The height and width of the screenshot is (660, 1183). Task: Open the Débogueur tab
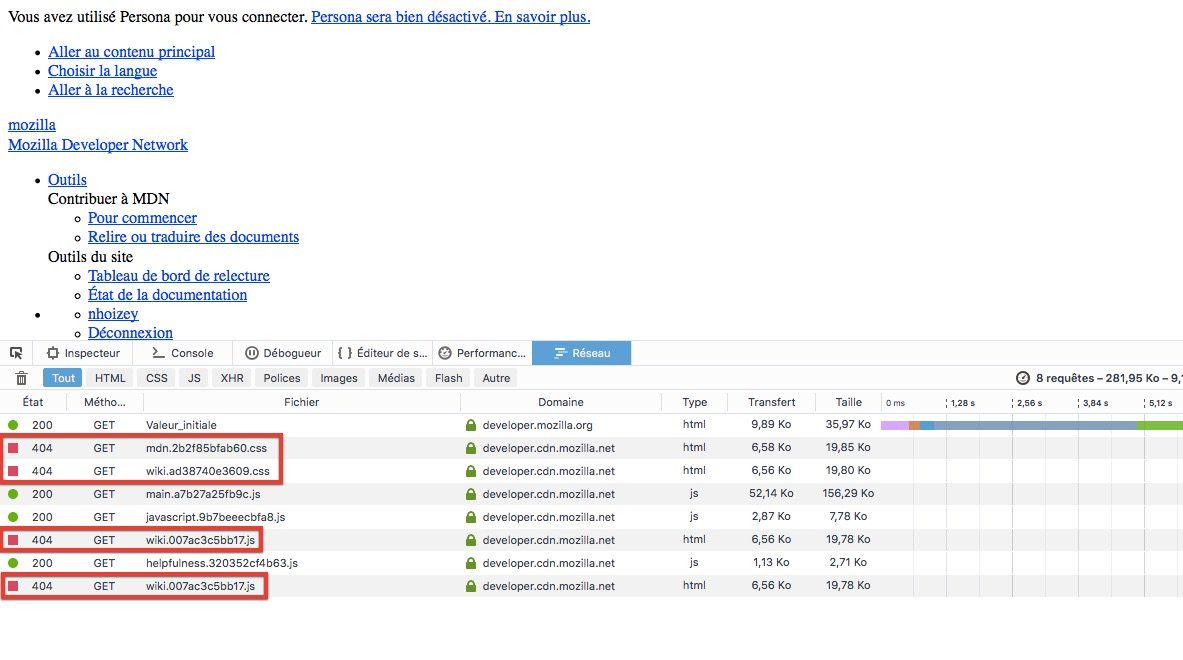283,353
